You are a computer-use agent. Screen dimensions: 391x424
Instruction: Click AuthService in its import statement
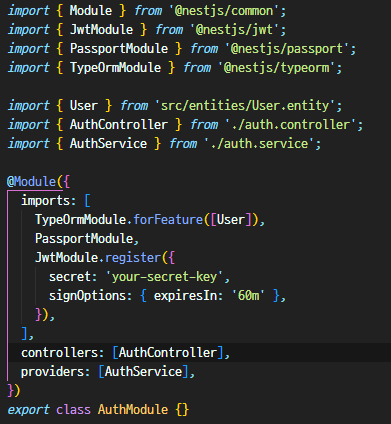tap(108, 144)
